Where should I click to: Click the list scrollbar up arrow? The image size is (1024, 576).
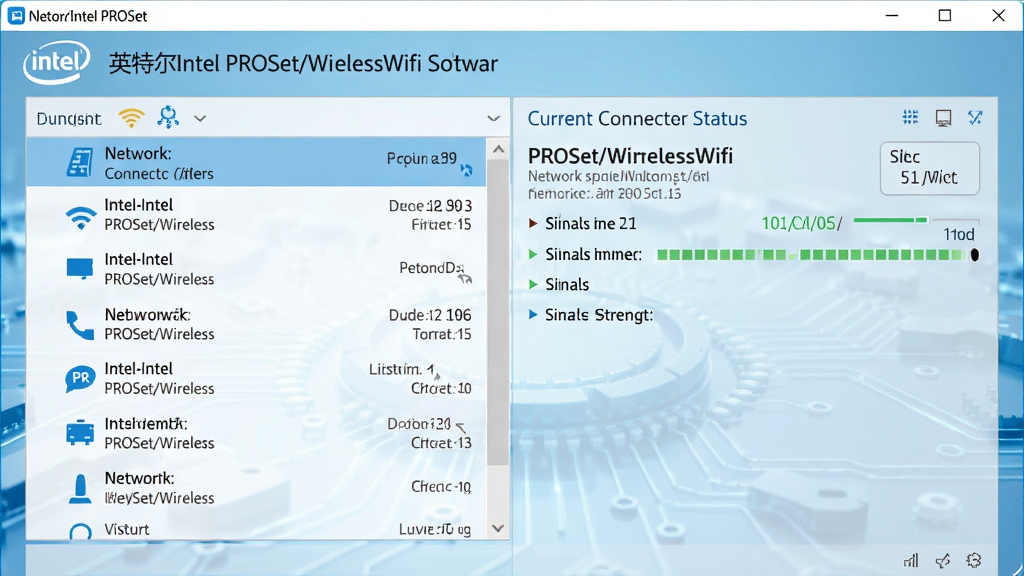[x=498, y=150]
